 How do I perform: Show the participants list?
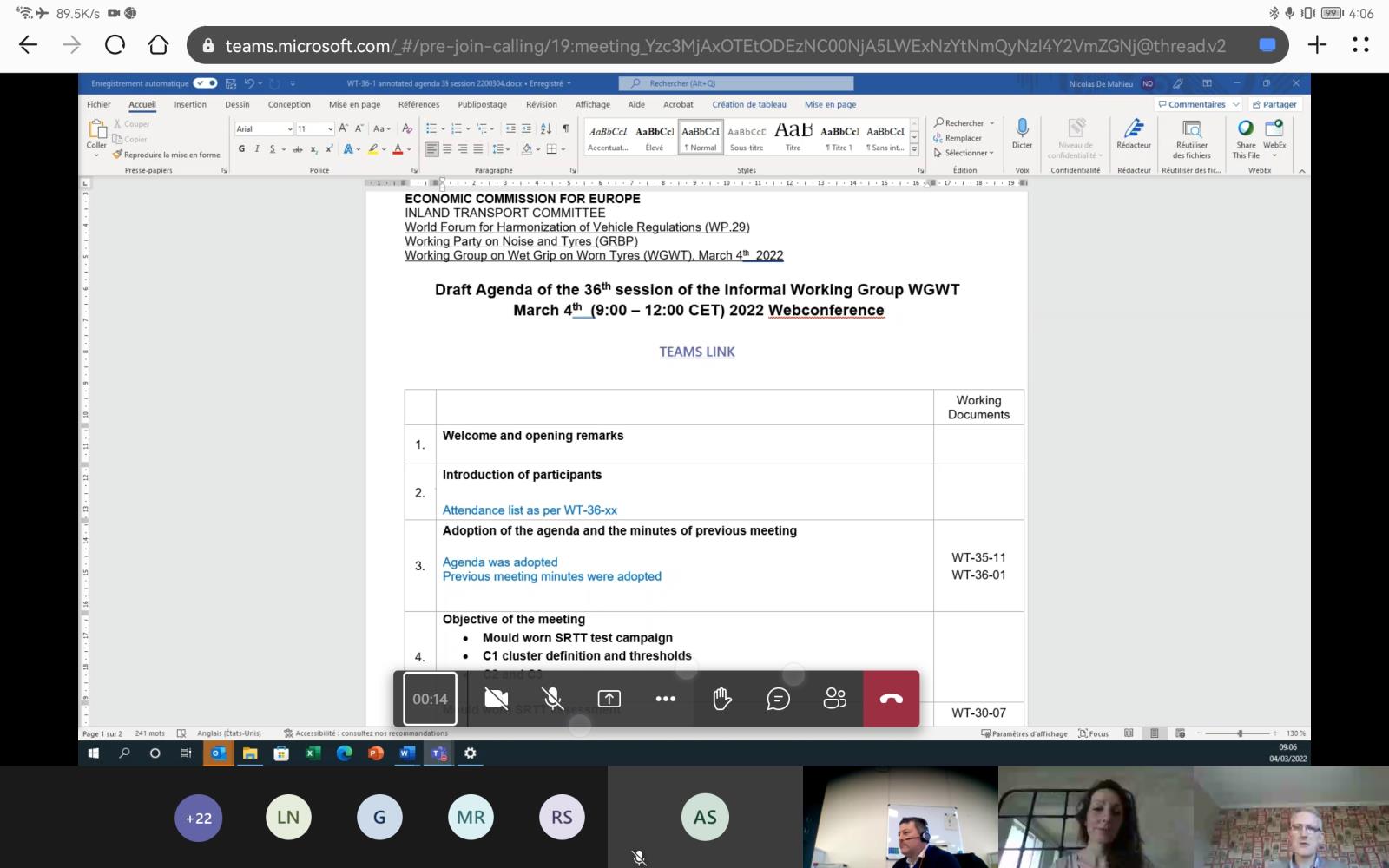834,699
